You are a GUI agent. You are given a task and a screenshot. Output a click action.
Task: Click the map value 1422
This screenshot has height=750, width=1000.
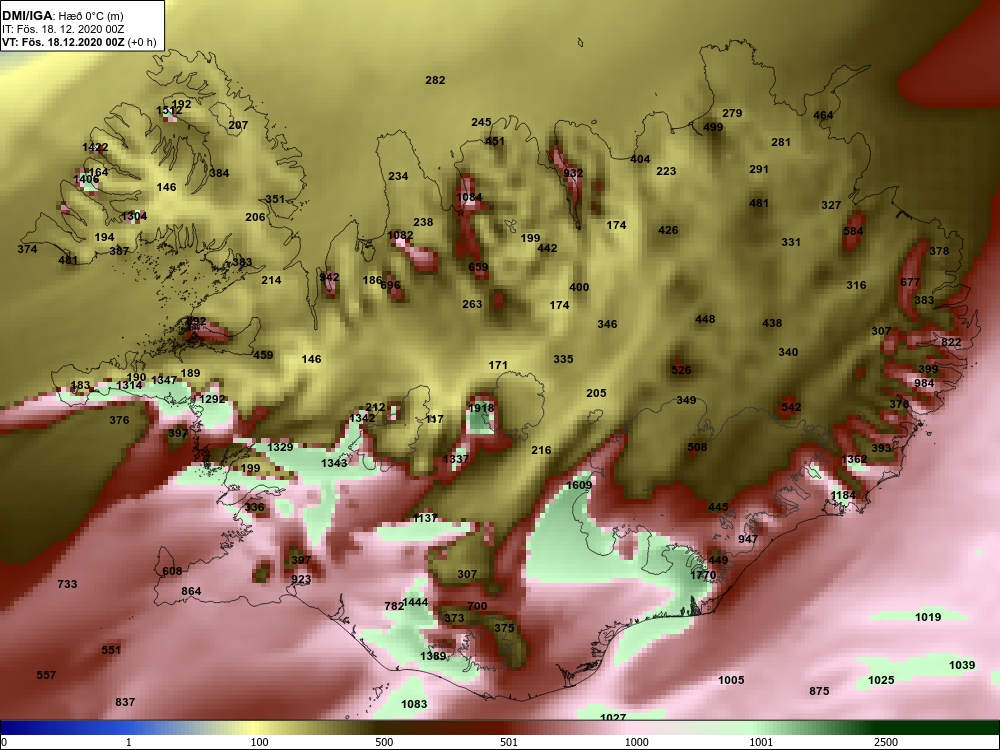pos(95,148)
